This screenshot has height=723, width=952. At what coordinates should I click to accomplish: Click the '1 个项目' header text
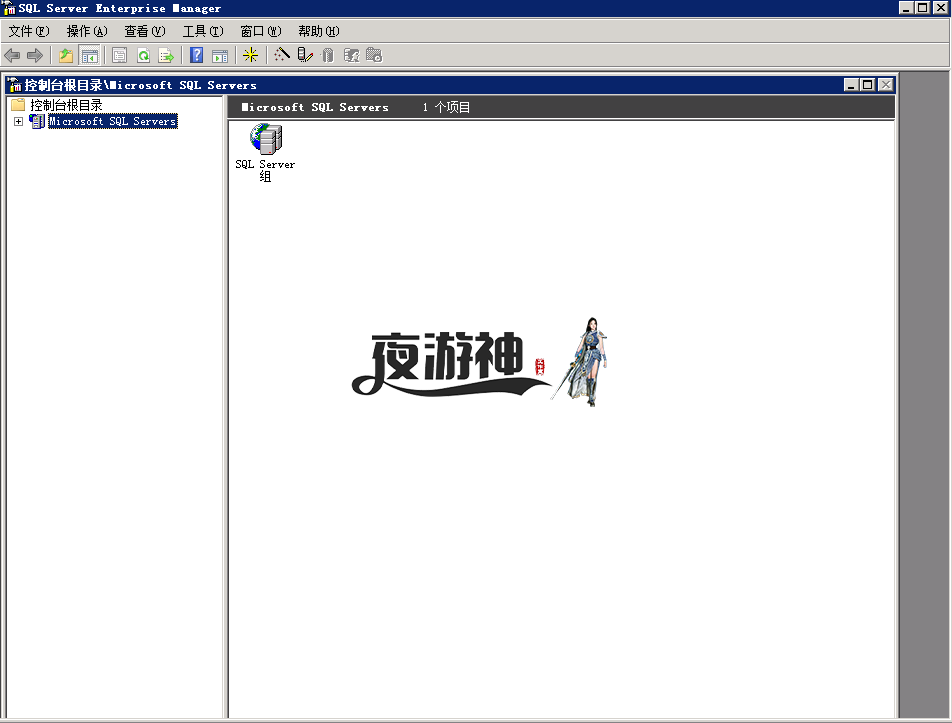pos(446,107)
